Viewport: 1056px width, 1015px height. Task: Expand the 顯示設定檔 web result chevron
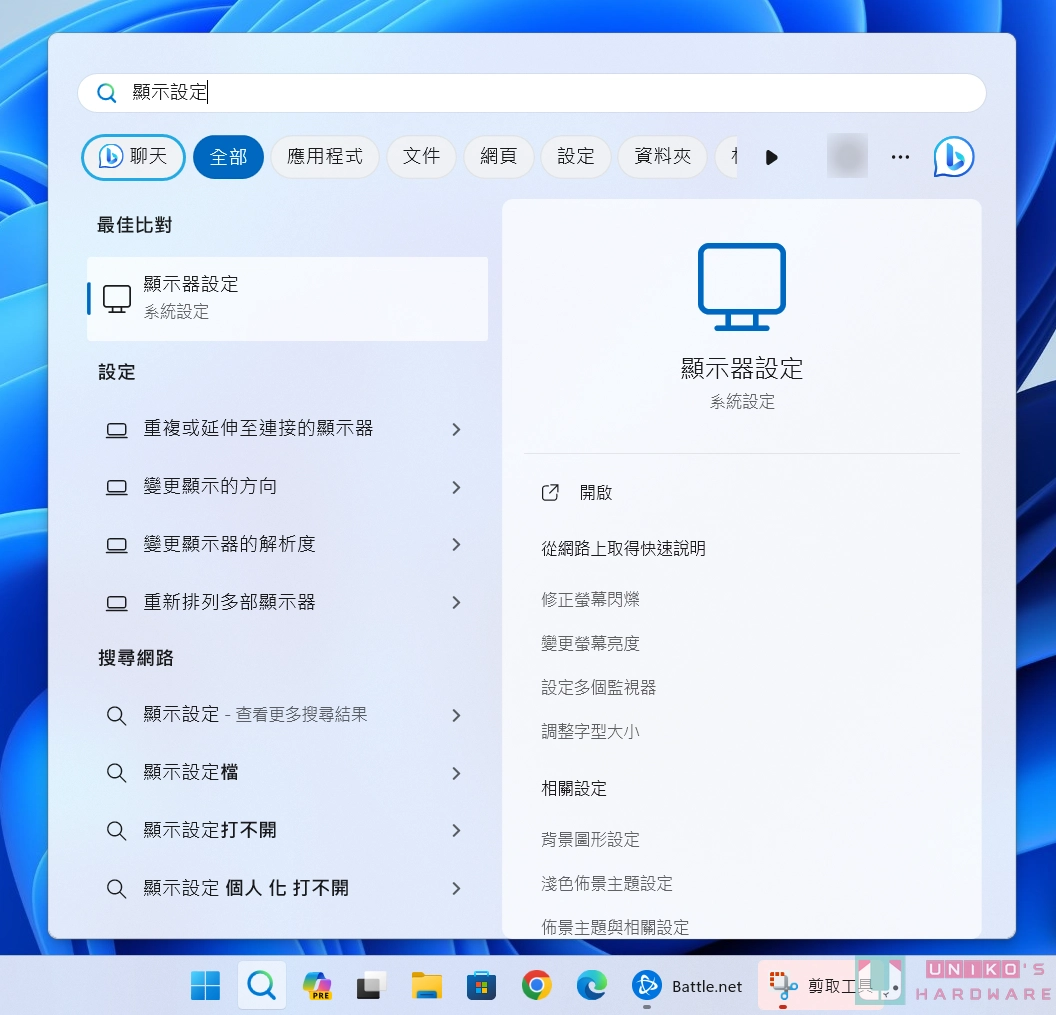point(456,773)
